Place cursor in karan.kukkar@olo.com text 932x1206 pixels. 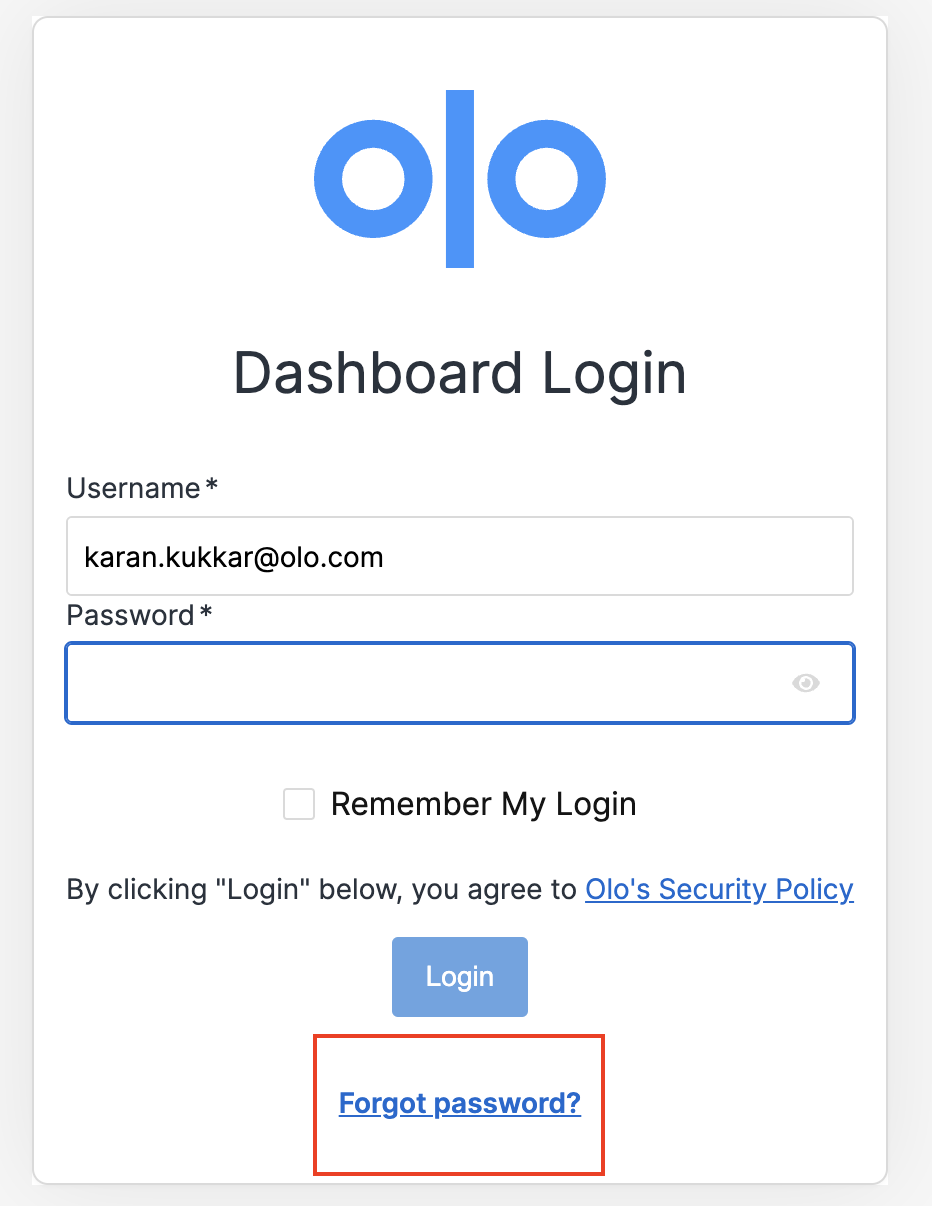[234, 556]
